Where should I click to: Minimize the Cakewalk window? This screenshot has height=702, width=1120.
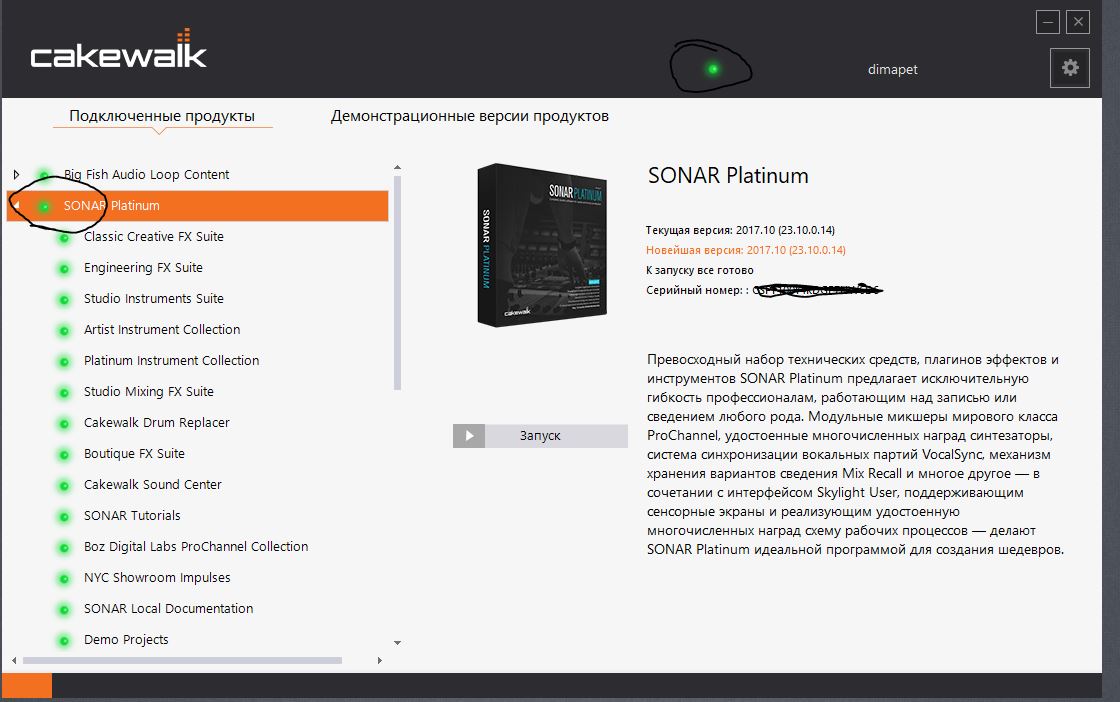(1048, 22)
